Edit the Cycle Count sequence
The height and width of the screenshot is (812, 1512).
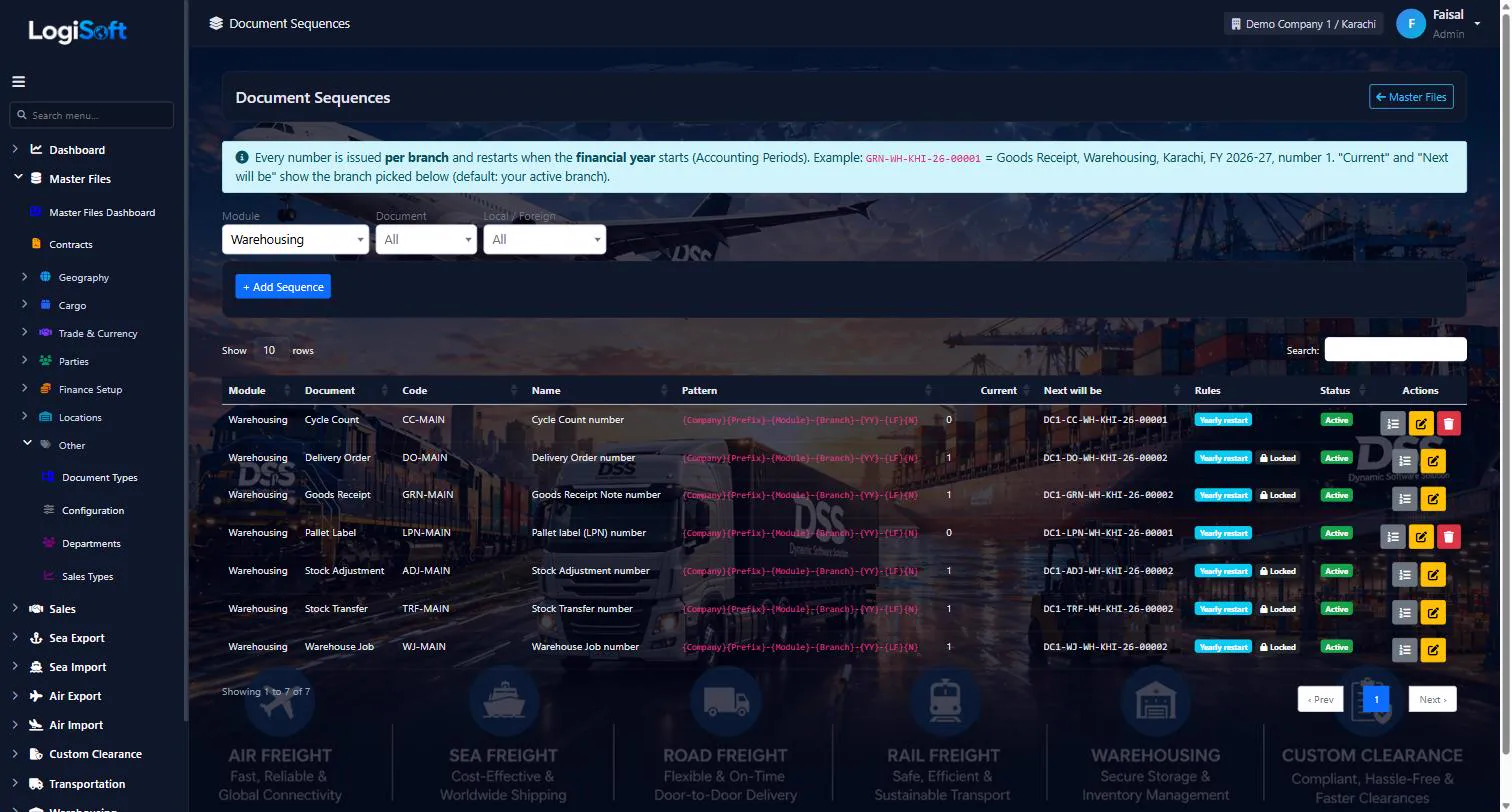click(x=1420, y=423)
